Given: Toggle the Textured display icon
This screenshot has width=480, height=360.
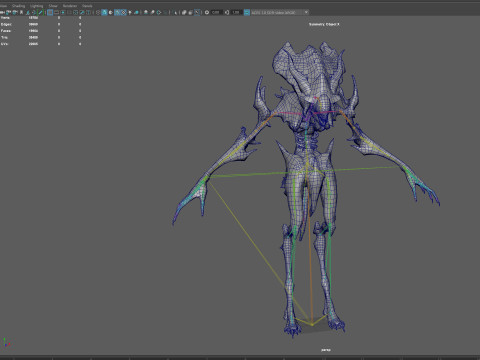Looking at the screenshot, I should click(x=123, y=12).
